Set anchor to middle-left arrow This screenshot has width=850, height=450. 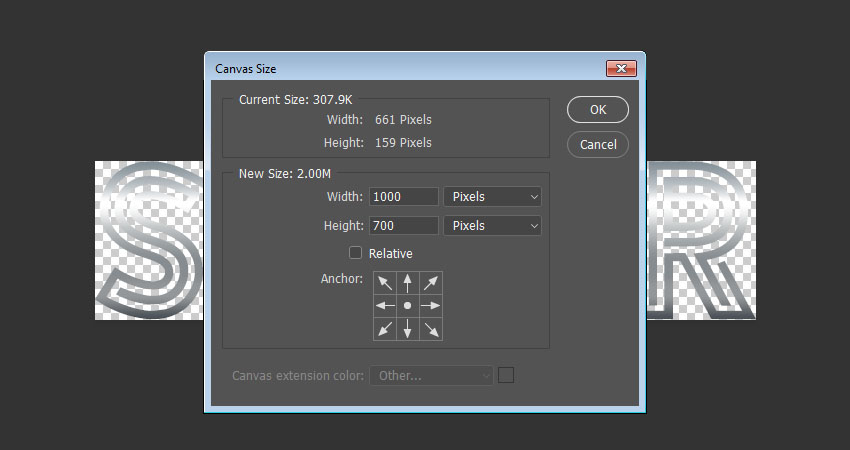385,305
